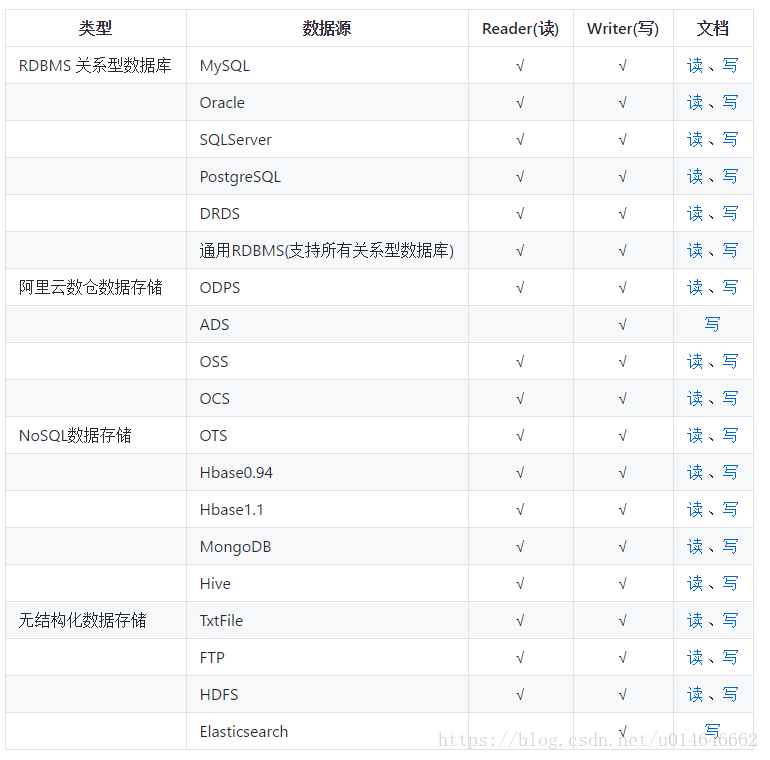Open the TxtFile write (写) doc link
Image resolution: width=770 pixels, height=760 pixels.
tap(730, 621)
